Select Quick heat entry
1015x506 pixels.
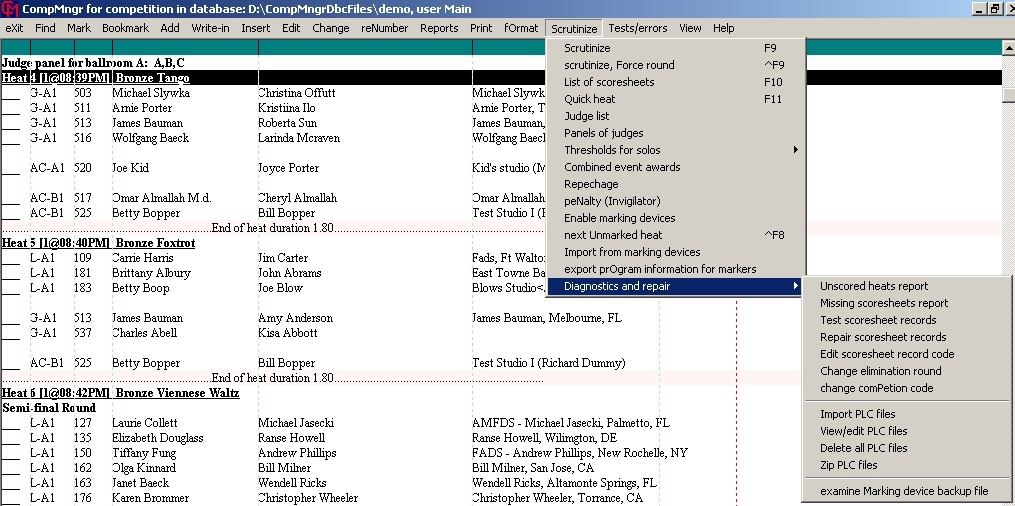[676, 99]
